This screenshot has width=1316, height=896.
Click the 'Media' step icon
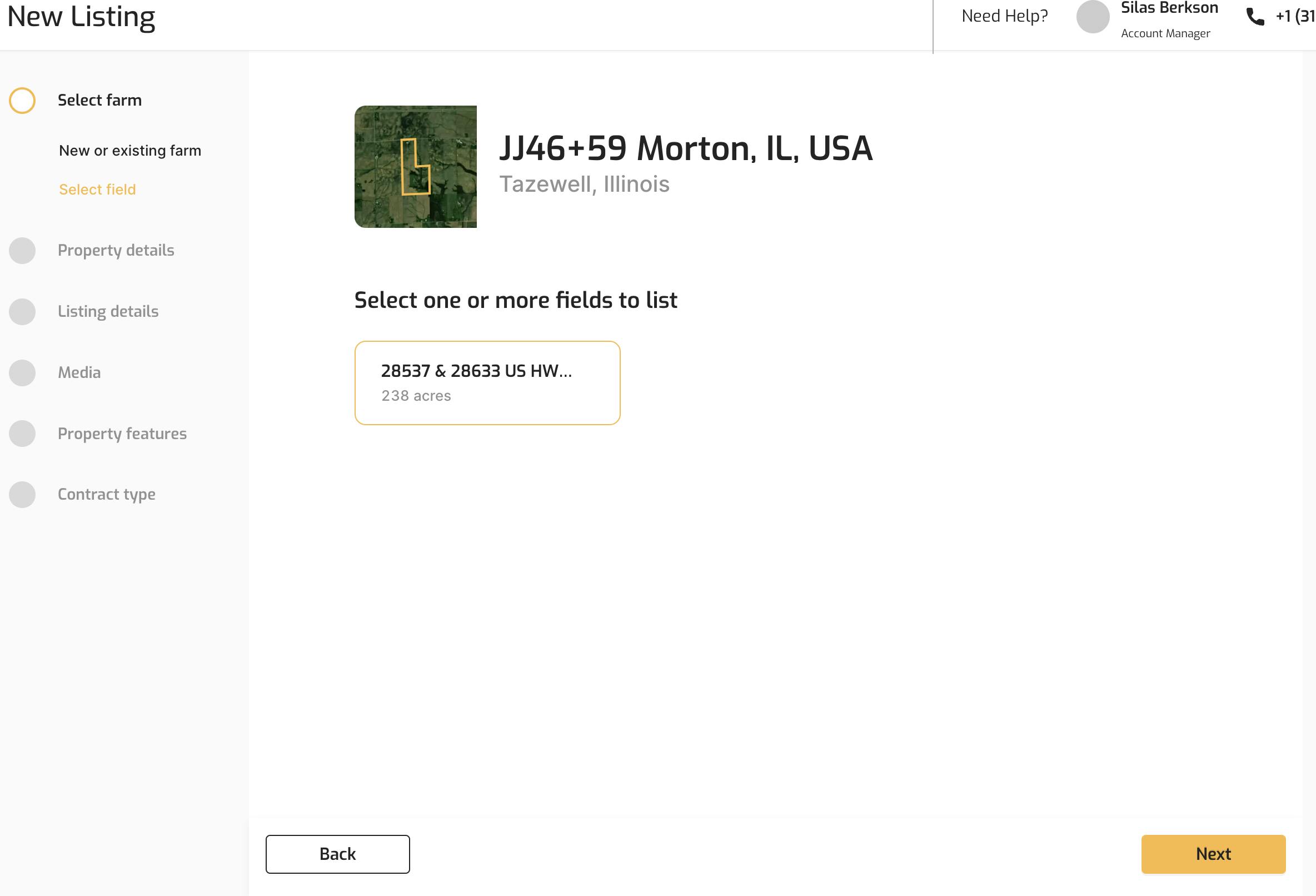(x=22, y=372)
